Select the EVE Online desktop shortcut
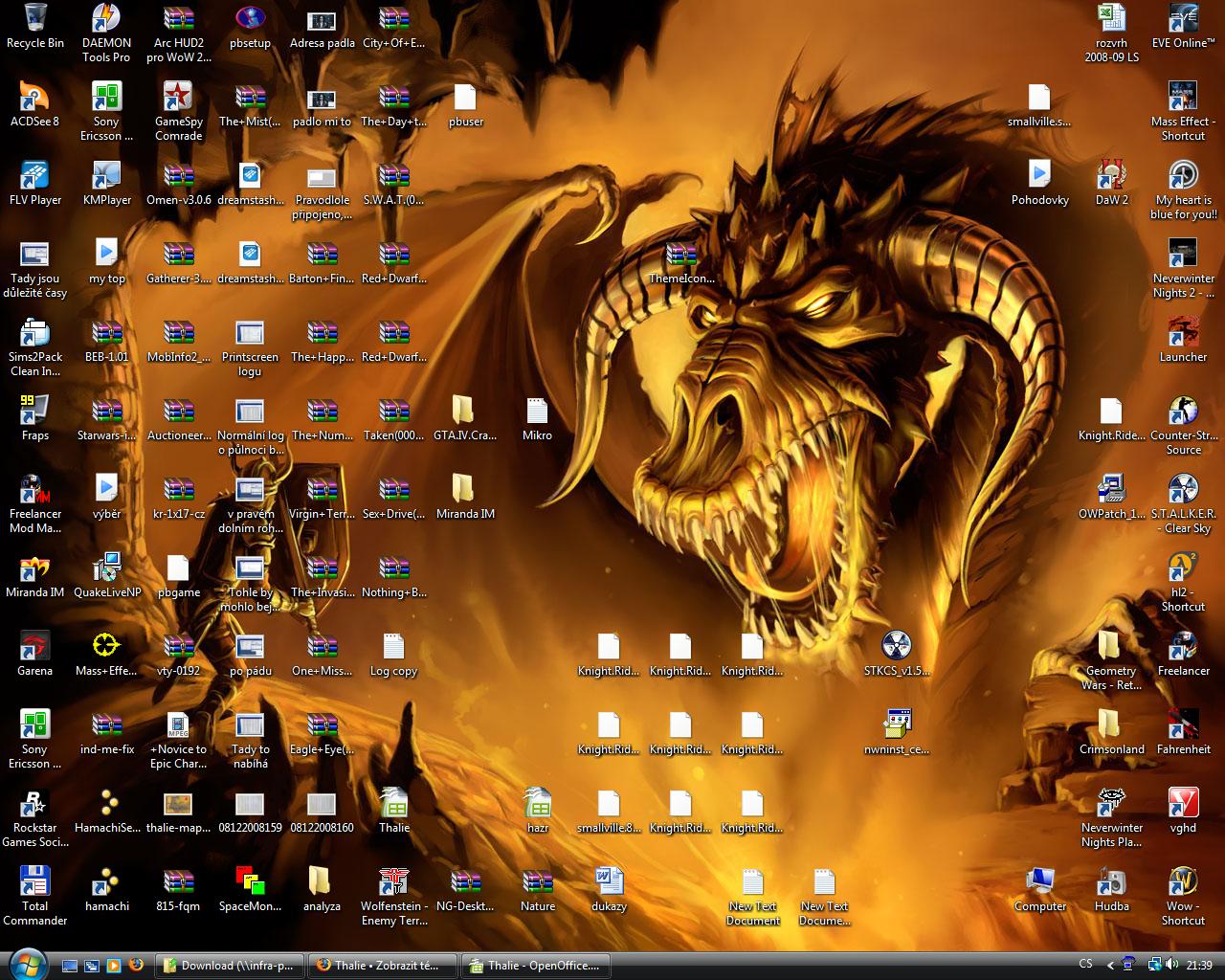This screenshot has width=1225, height=980. pyautogui.click(x=1183, y=19)
